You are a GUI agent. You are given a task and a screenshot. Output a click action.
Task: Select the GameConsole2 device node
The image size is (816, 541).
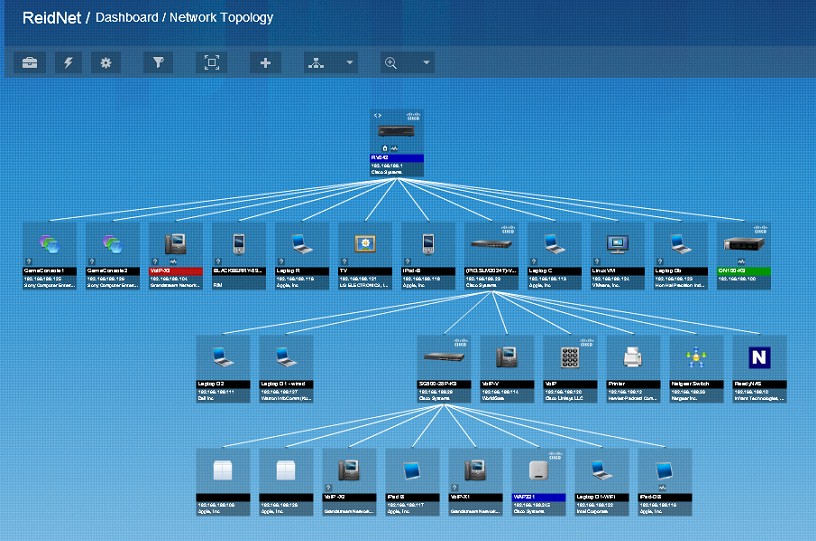pyautogui.click(x=112, y=256)
